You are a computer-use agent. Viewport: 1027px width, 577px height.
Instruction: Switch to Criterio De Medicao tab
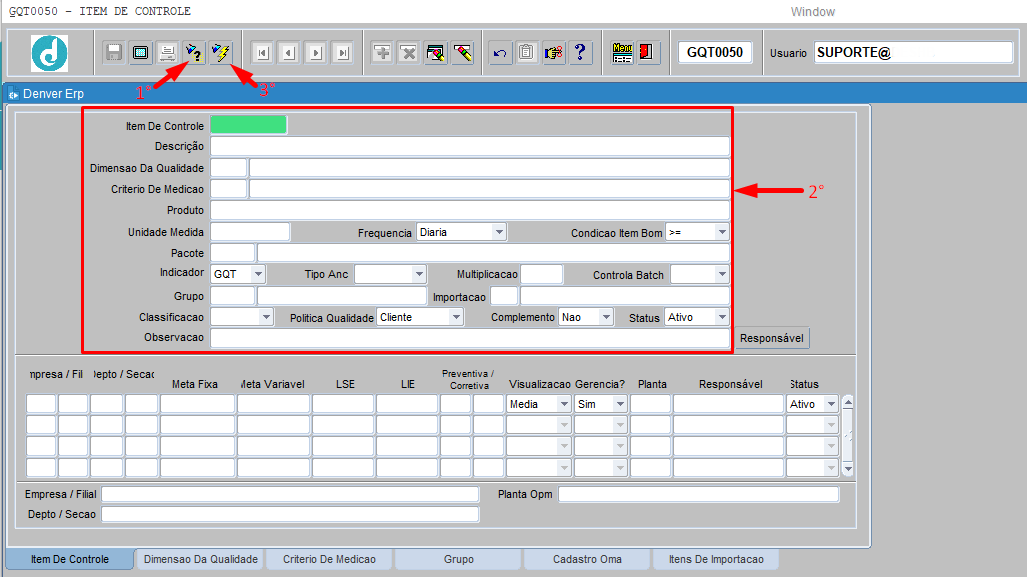coord(329,559)
